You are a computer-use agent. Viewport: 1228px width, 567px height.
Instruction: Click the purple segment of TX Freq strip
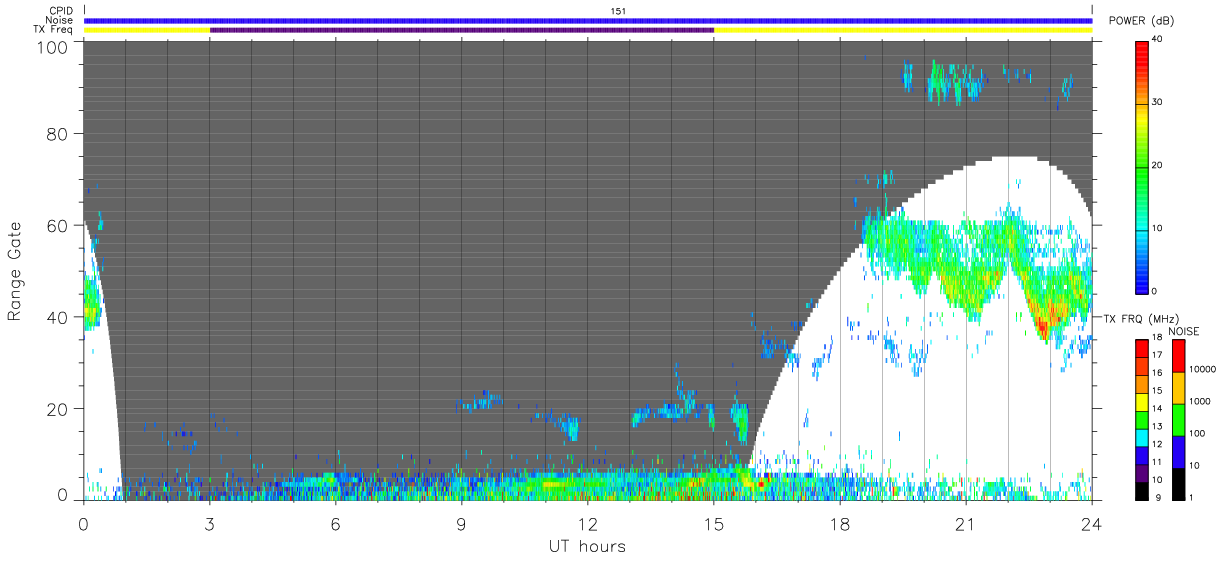click(x=462, y=30)
